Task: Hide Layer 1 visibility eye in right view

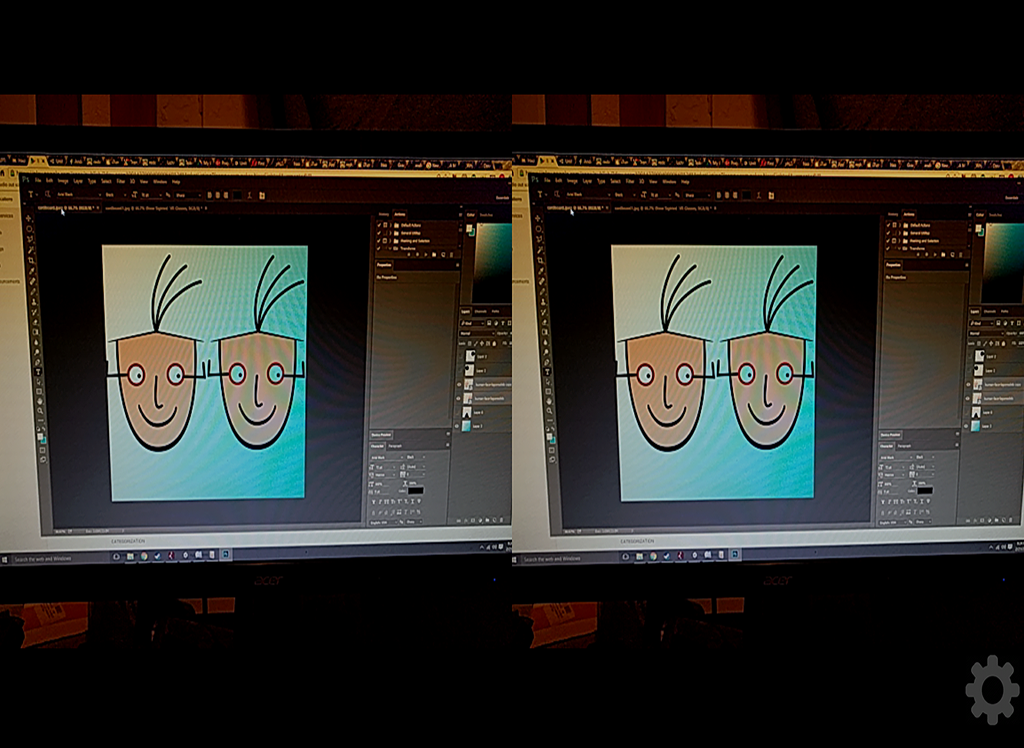Action: coord(966,426)
